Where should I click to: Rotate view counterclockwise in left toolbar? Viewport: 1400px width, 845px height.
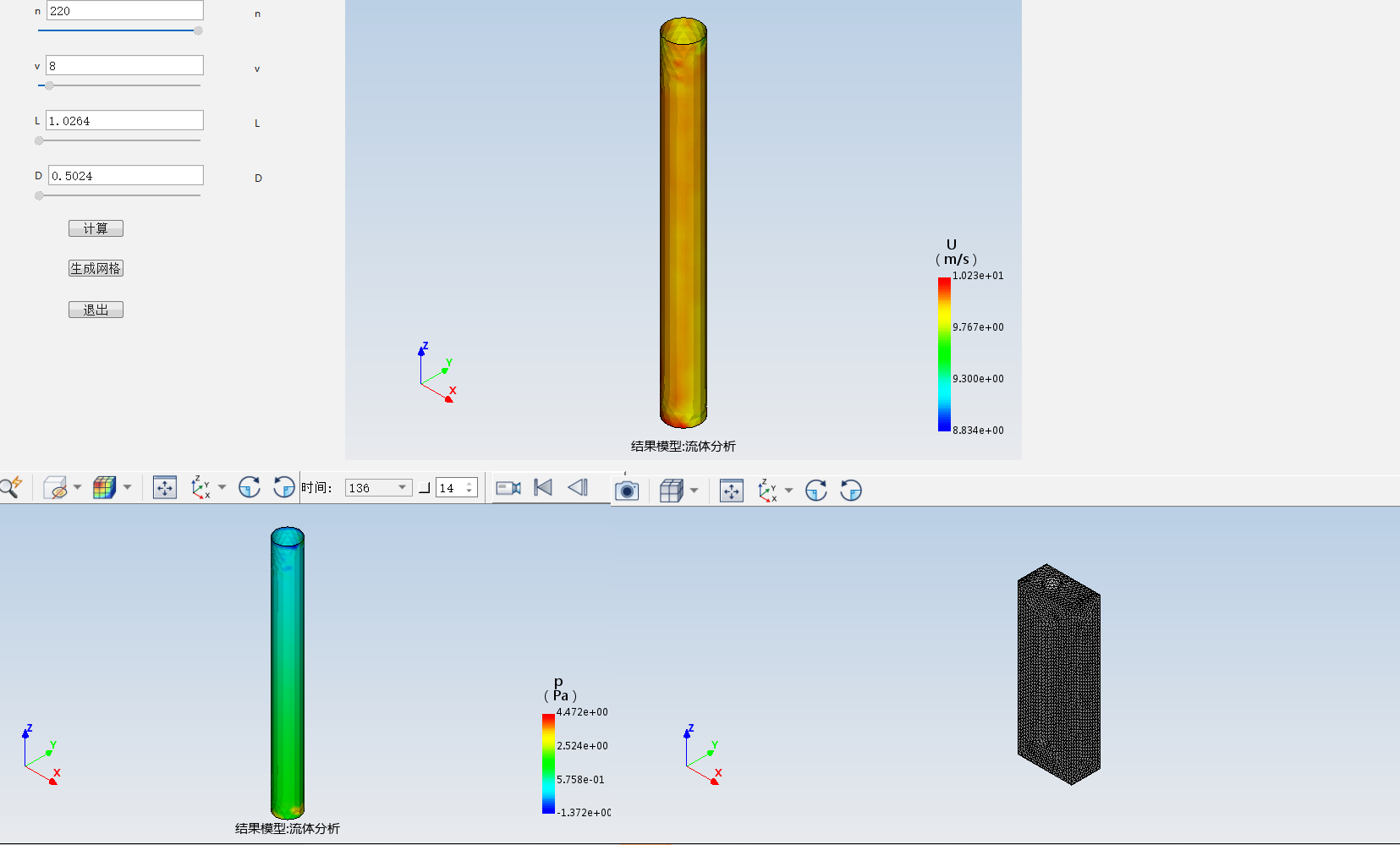click(x=284, y=487)
